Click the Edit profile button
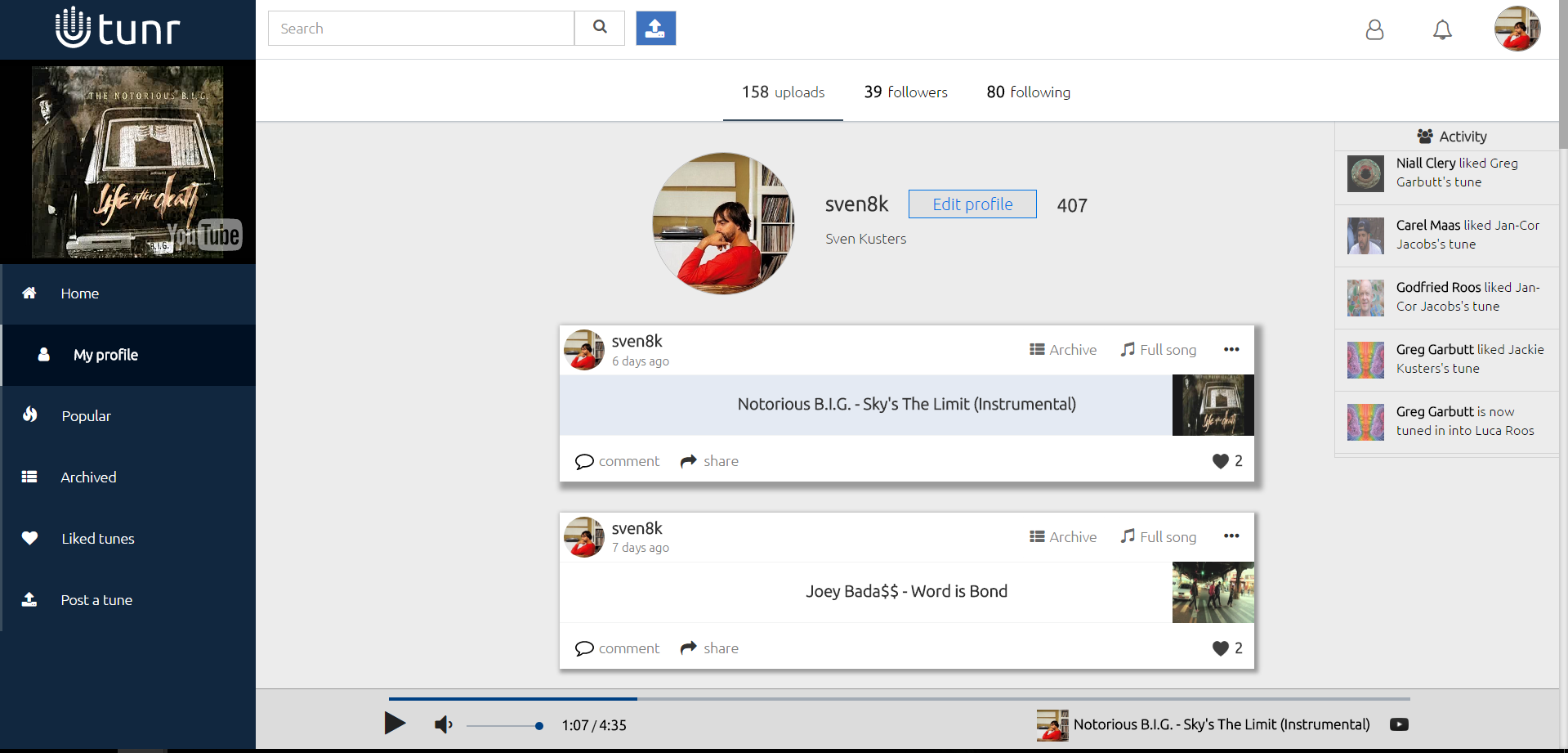The image size is (1568, 753). [972, 204]
